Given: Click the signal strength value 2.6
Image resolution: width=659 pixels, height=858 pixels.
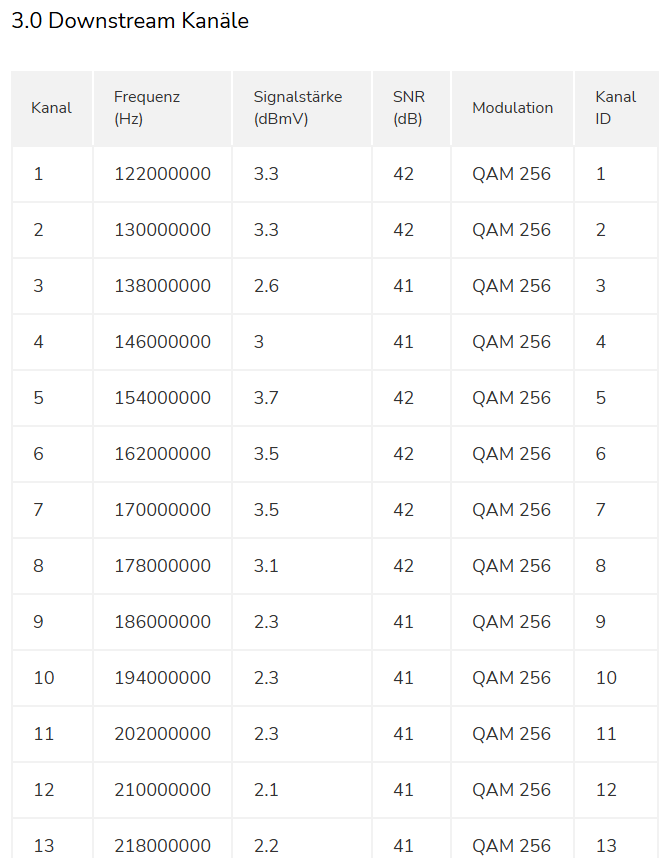Looking at the screenshot, I should pos(266,286).
